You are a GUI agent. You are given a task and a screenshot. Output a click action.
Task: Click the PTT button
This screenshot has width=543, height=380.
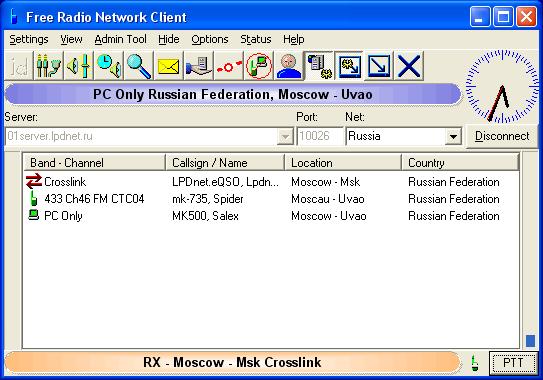(513, 363)
